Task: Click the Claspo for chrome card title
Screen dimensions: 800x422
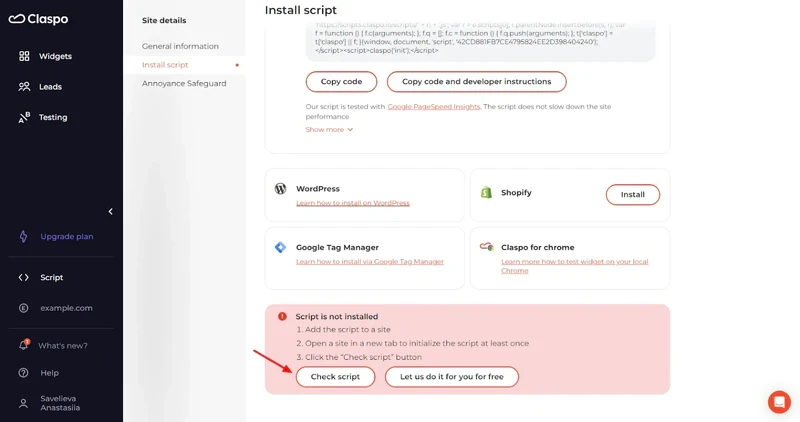Action: [x=538, y=247]
